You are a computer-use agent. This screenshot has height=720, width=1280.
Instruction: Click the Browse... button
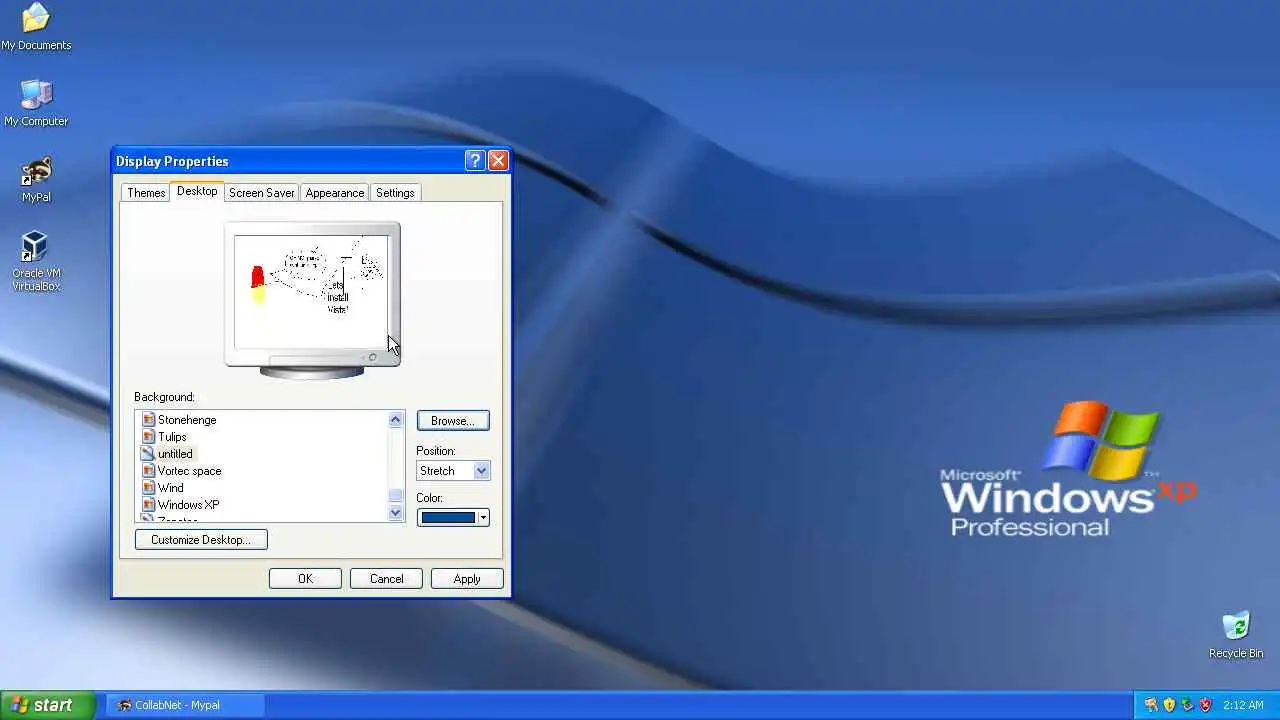pos(453,421)
